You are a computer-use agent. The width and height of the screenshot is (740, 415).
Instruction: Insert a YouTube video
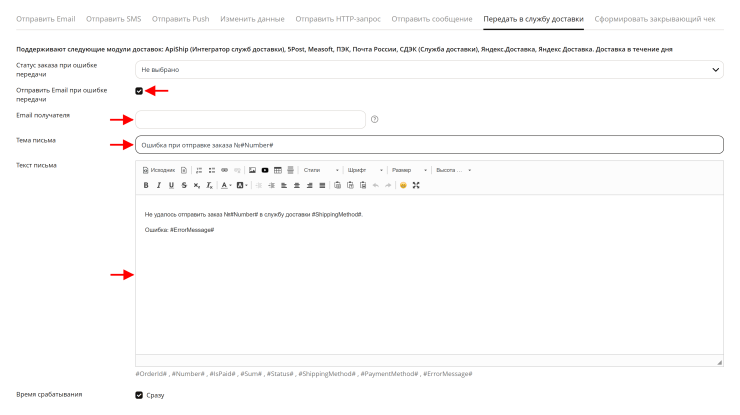click(x=265, y=170)
